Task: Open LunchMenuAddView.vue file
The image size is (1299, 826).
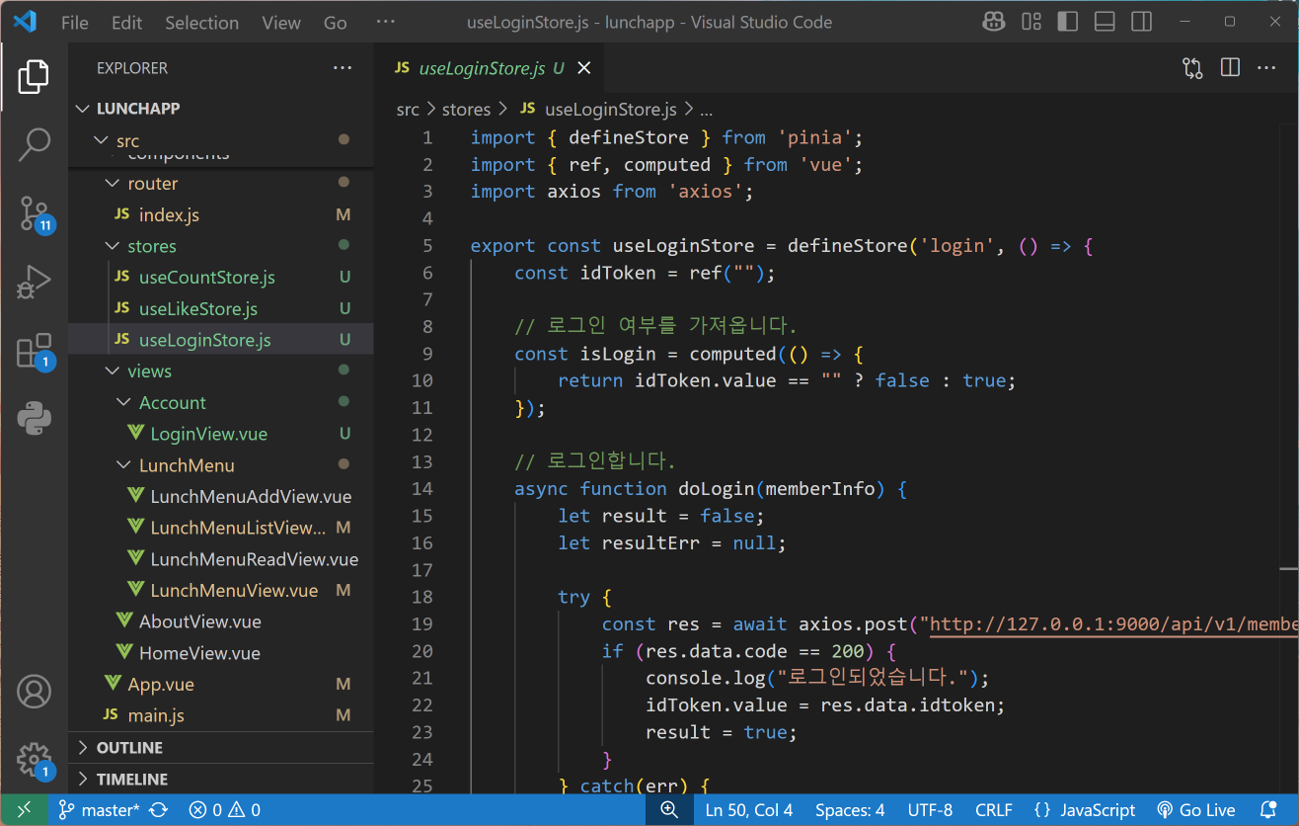Action: pos(221,496)
